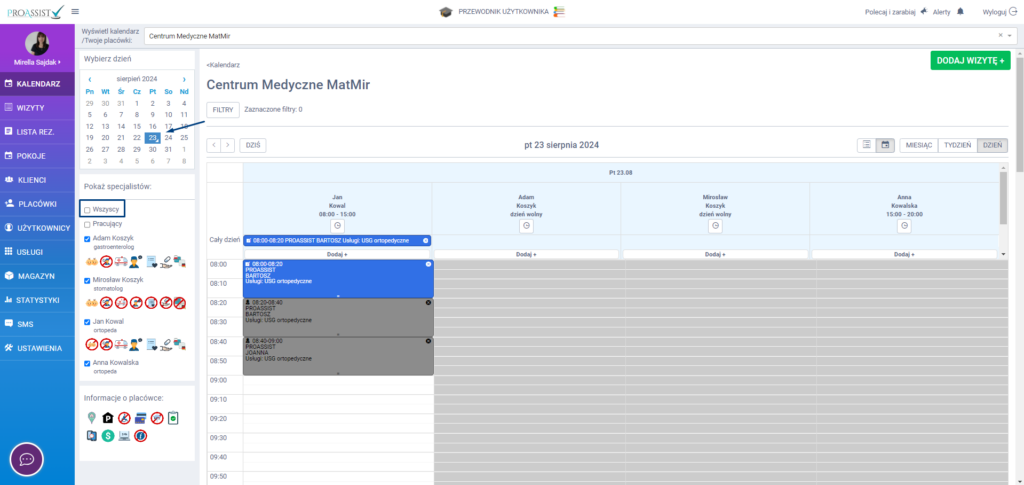1024x485 pixels.
Task: Go to next month in mini calendar
Action: (184, 79)
